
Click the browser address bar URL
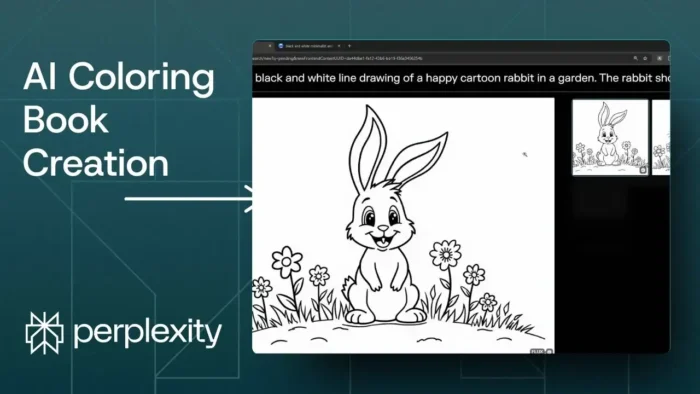click(x=338, y=58)
